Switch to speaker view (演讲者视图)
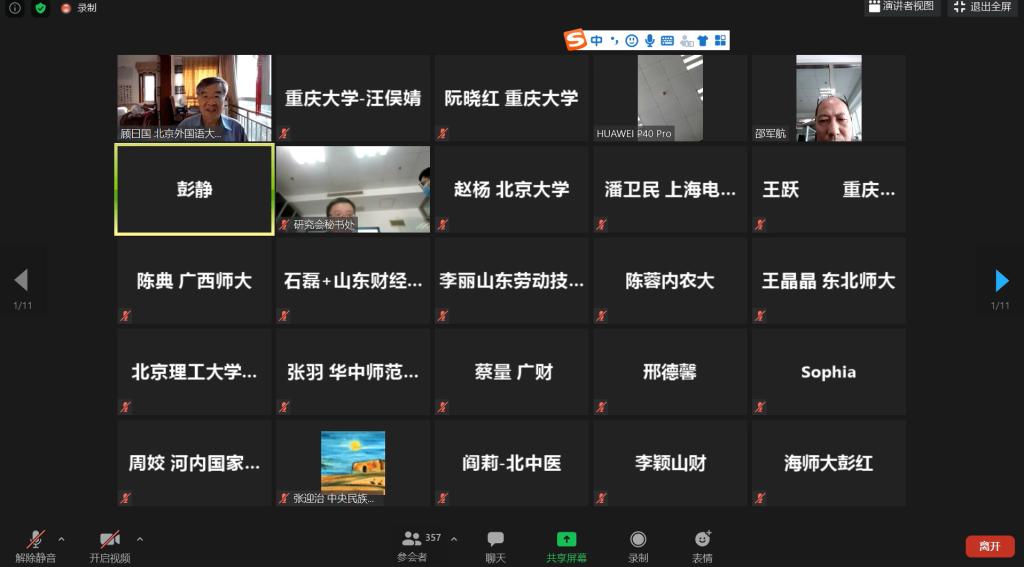The height and width of the screenshot is (567, 1024). tap(902, 7)
